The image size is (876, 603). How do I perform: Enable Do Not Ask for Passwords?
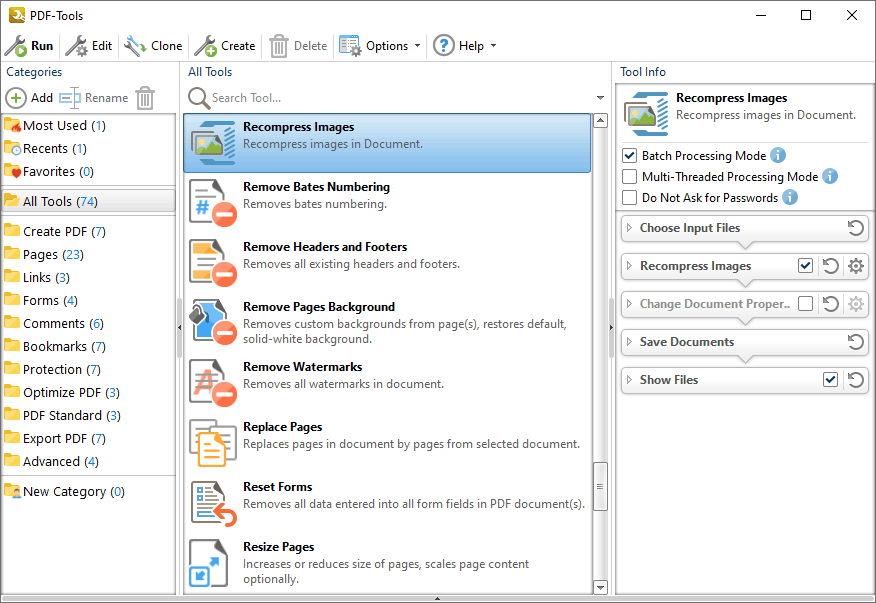[630, 198]
